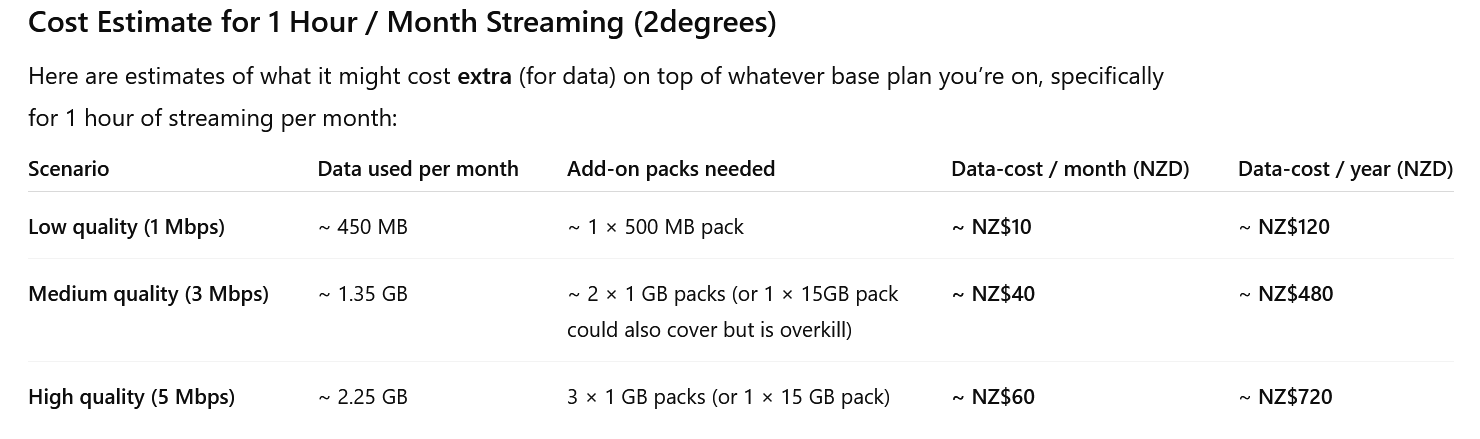Viewport: 1480px width, 439px height.
Task: Select the '~ NZ$480' yearly cost cell
Action: (x=1285, y=294)
